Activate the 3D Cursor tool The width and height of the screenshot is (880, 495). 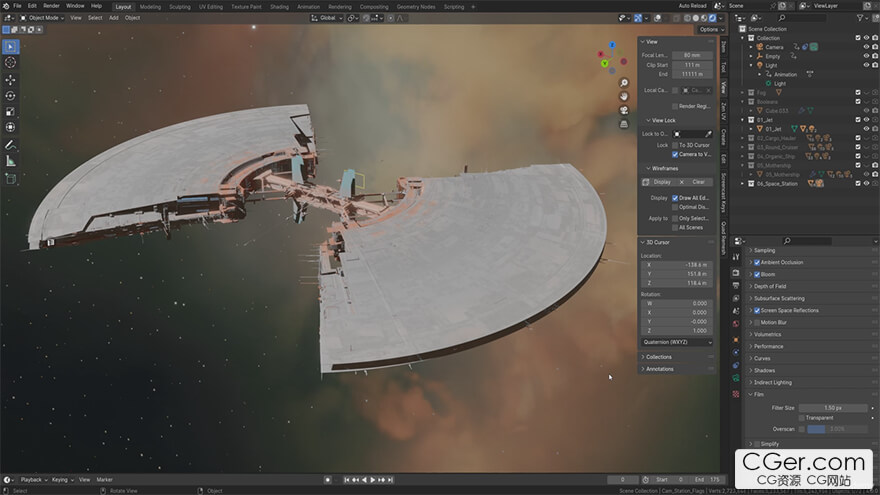(x=11, y=63)
